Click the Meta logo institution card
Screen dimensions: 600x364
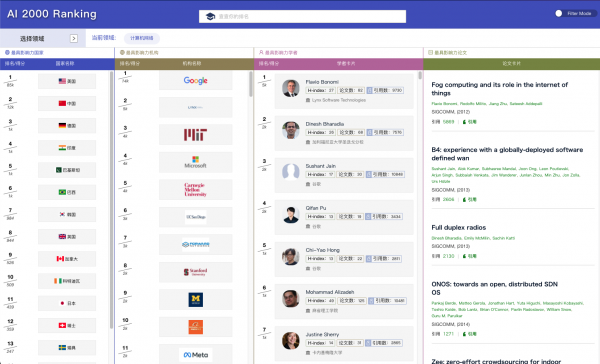coord(196,354)
